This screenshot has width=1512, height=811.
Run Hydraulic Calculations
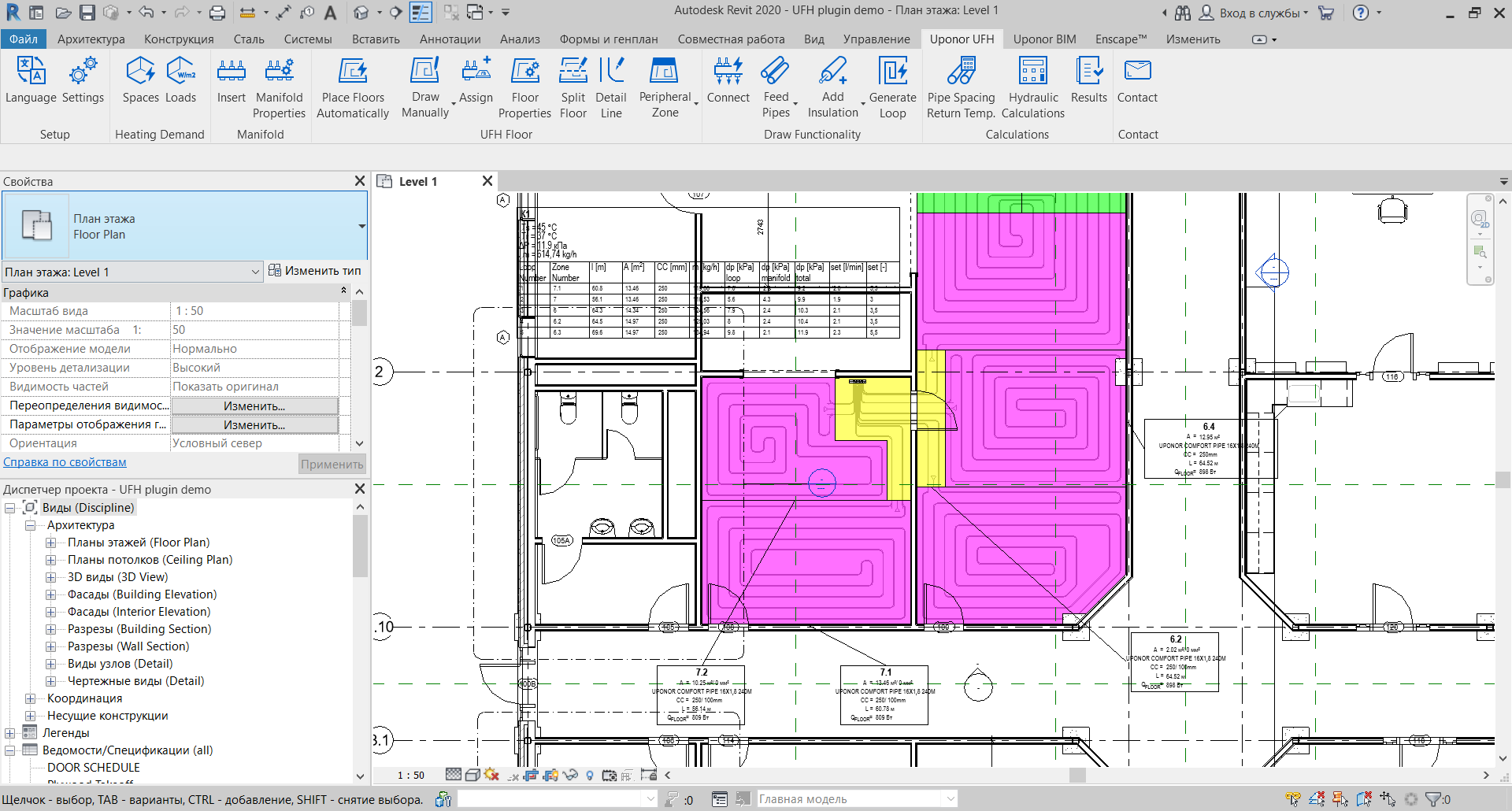1033,88
